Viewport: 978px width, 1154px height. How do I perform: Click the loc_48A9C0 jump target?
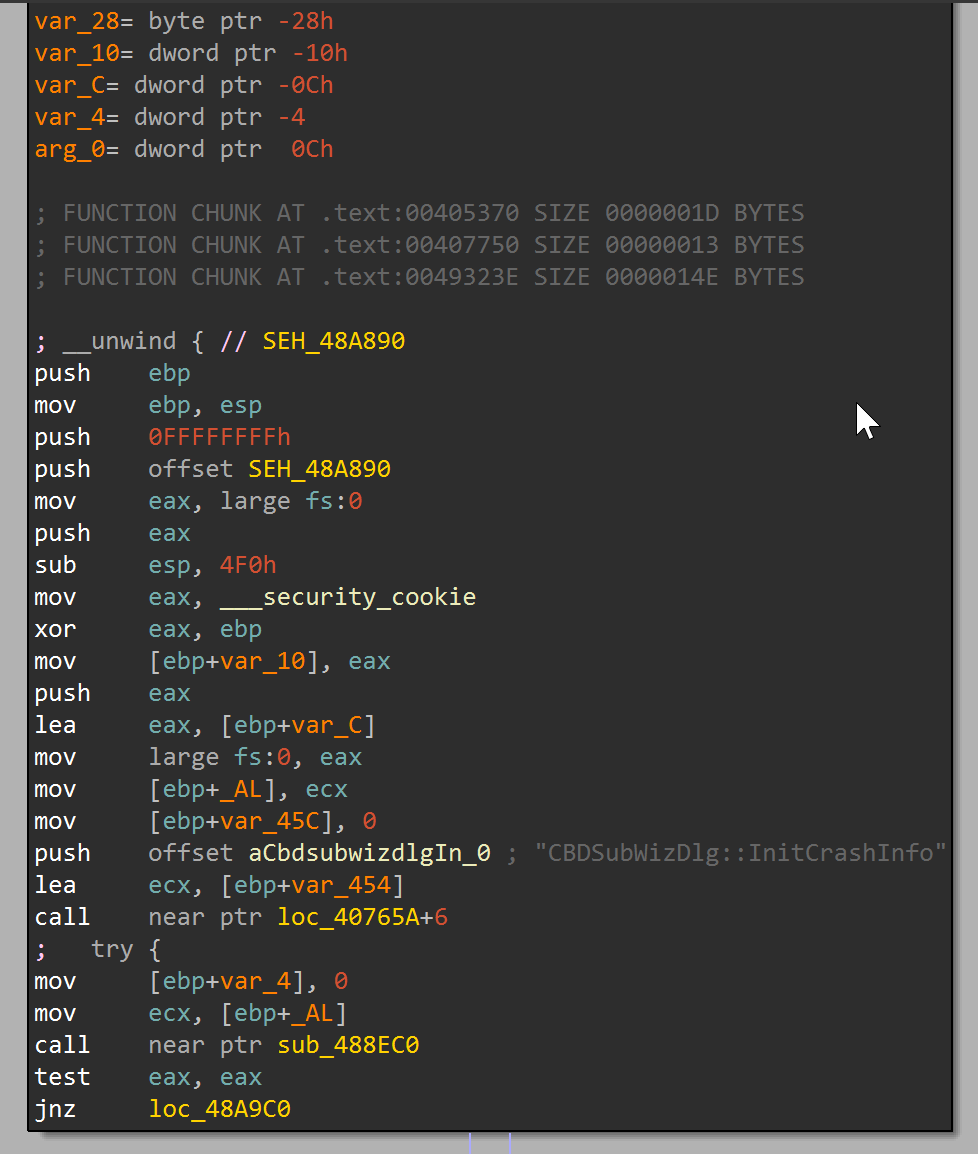[x=220, y=1109]
